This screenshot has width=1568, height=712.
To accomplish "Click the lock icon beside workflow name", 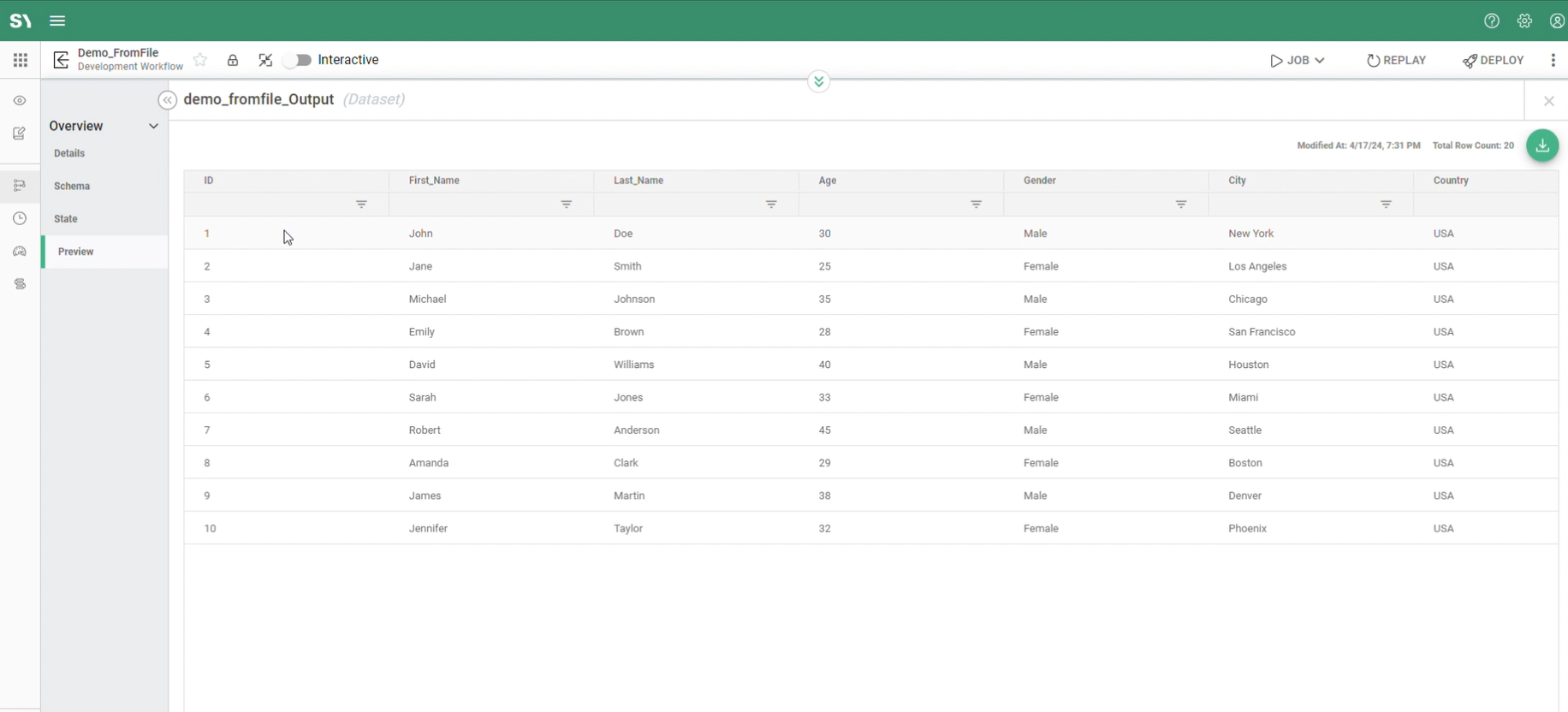I will (232, 60).
